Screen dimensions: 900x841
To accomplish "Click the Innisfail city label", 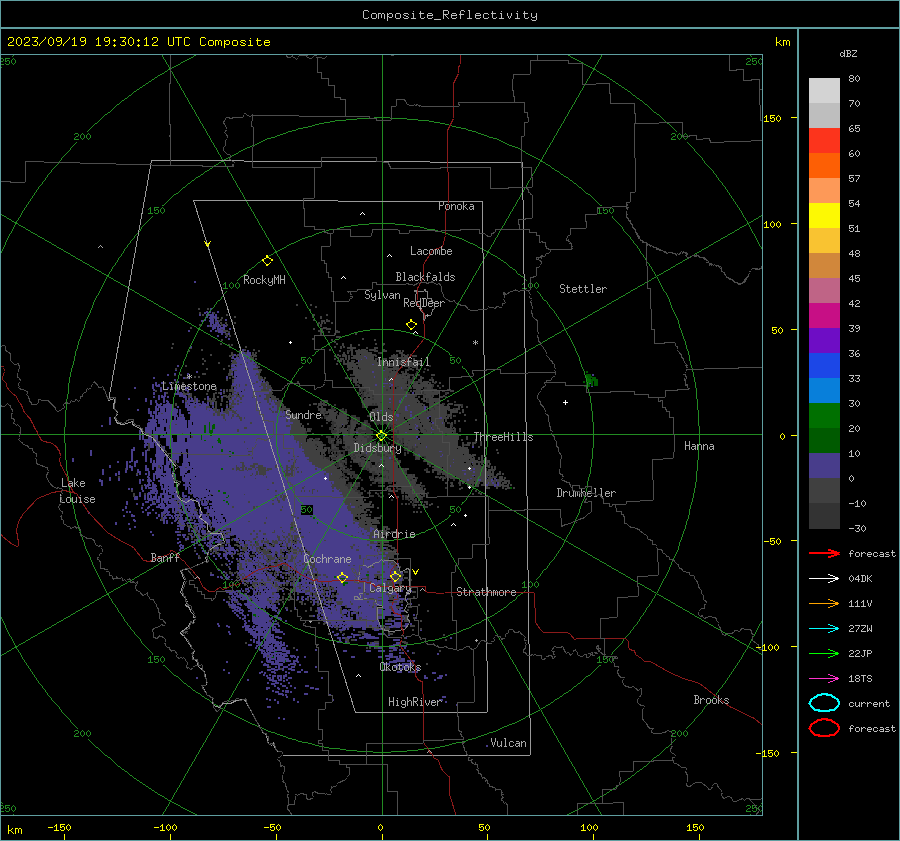I will point(404,362).
